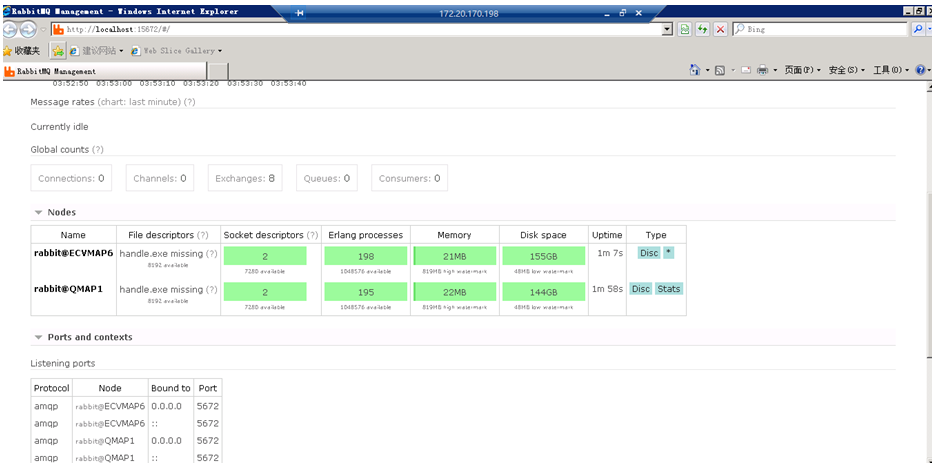Open node rabbit@QMAP1 link
Screen dimensions: 932x471
coord(68,289)
